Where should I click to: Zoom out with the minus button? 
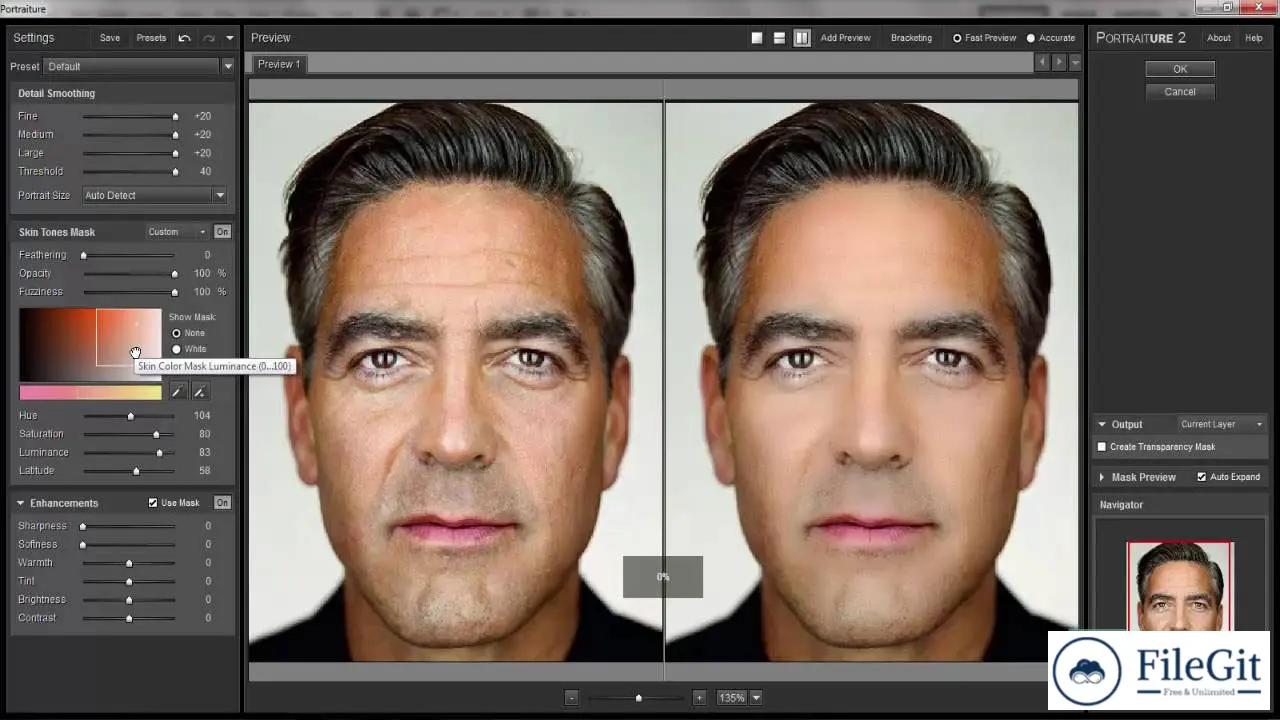pyautogui.click(x=571, y=698)
